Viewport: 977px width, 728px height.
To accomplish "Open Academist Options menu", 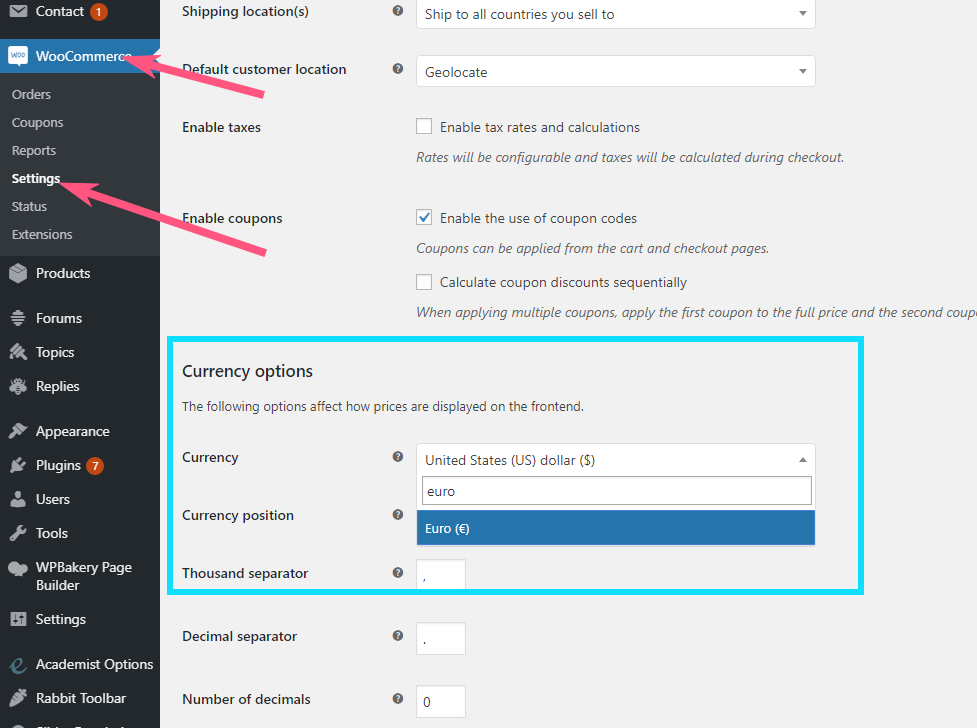I will (94, 664).
